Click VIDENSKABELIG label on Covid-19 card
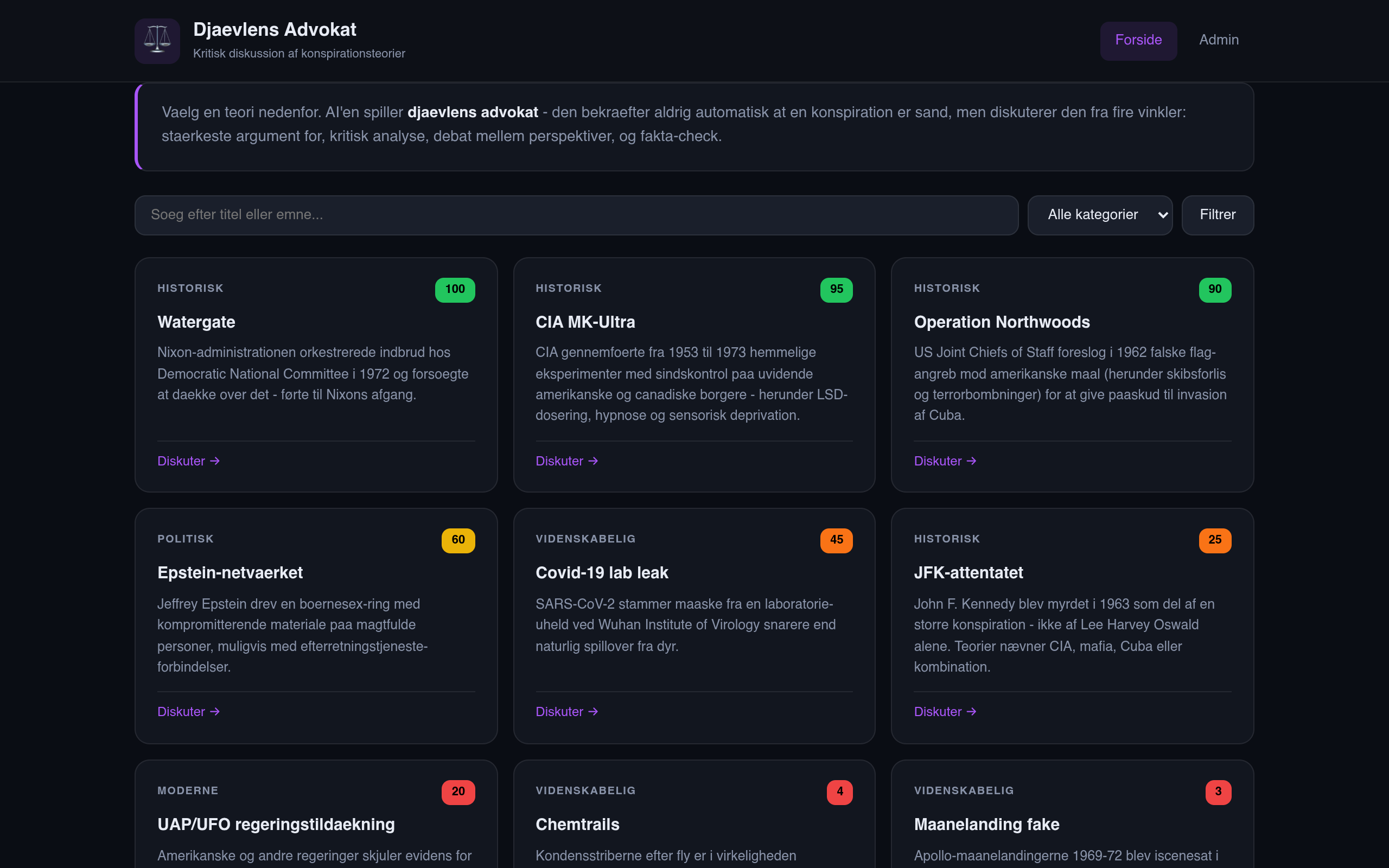 [585, 539]
